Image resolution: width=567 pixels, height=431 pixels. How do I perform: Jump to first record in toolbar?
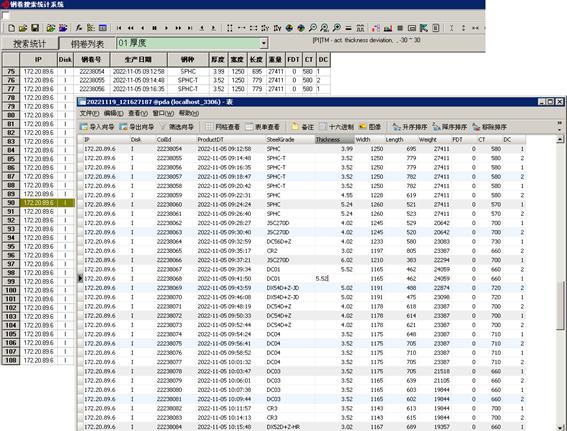[x=119, y=28]
